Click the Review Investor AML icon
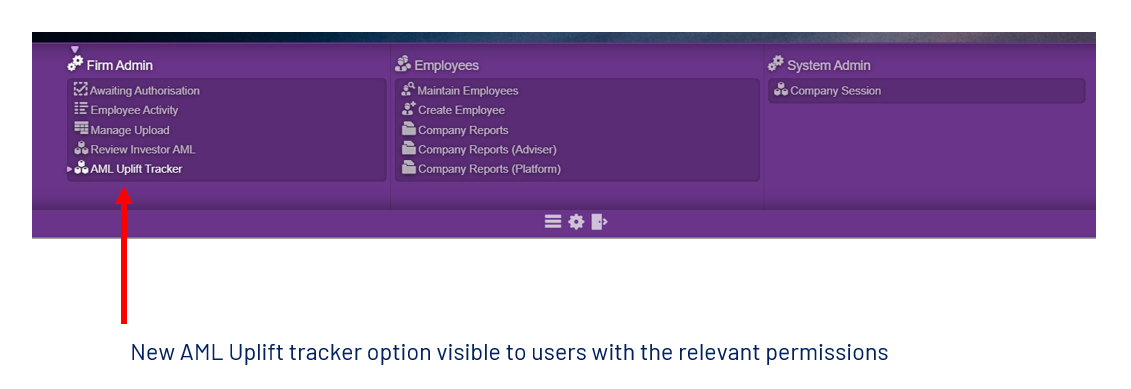The width and height of the screenshot is (1131, 389). (81, 149)
